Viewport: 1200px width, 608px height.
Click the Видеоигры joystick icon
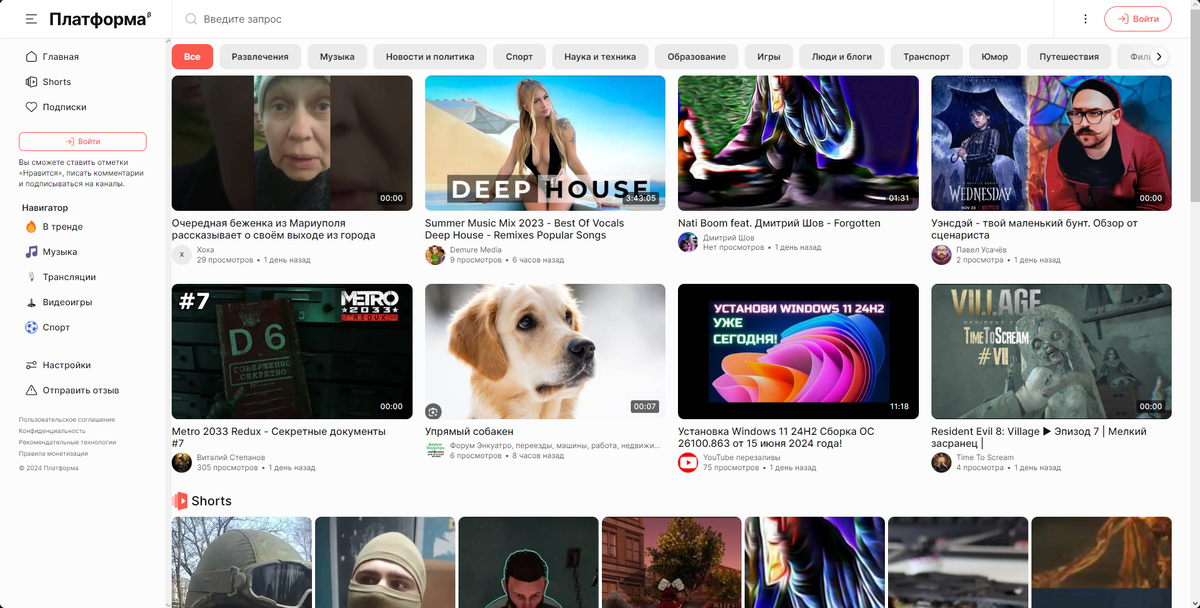click(32, 302)
